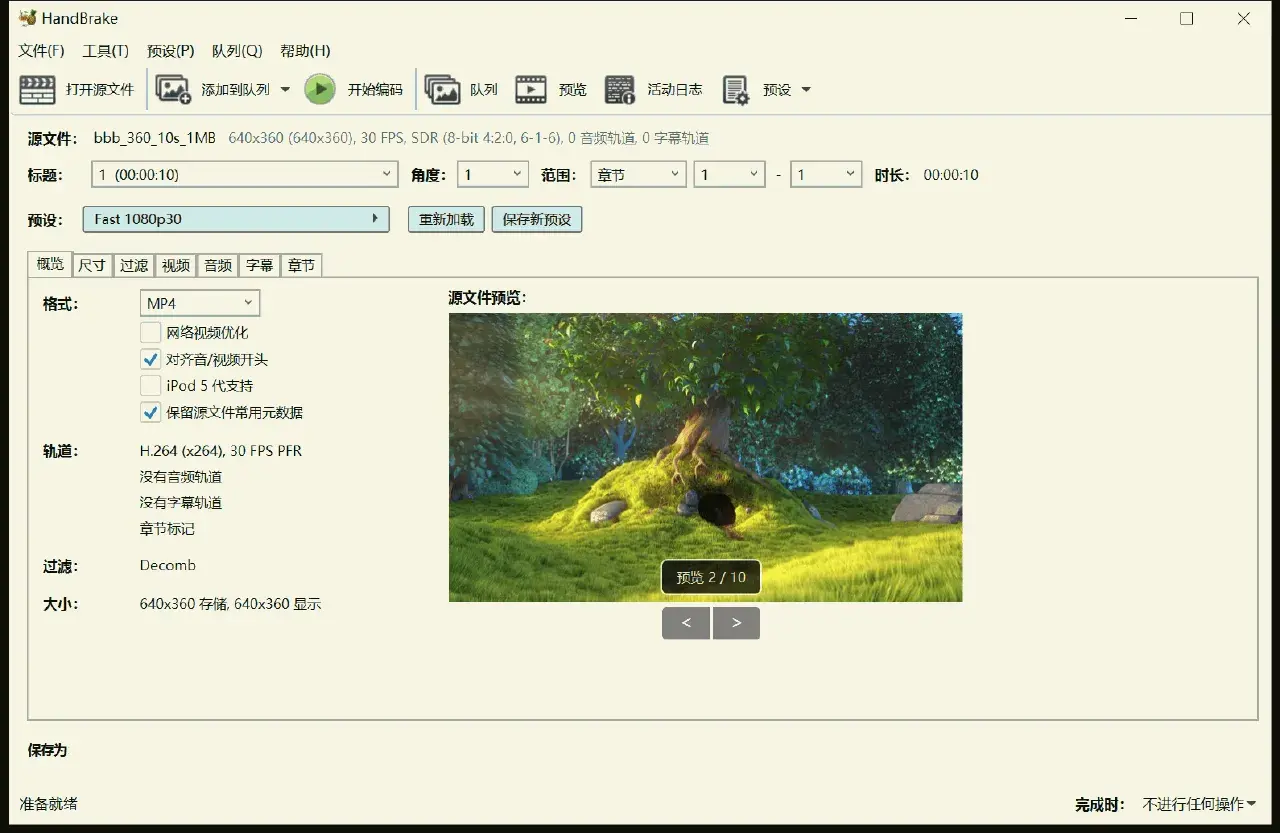Open the queue via its stacked-images icon
The image size is (1280, 833).
(442, 89)
